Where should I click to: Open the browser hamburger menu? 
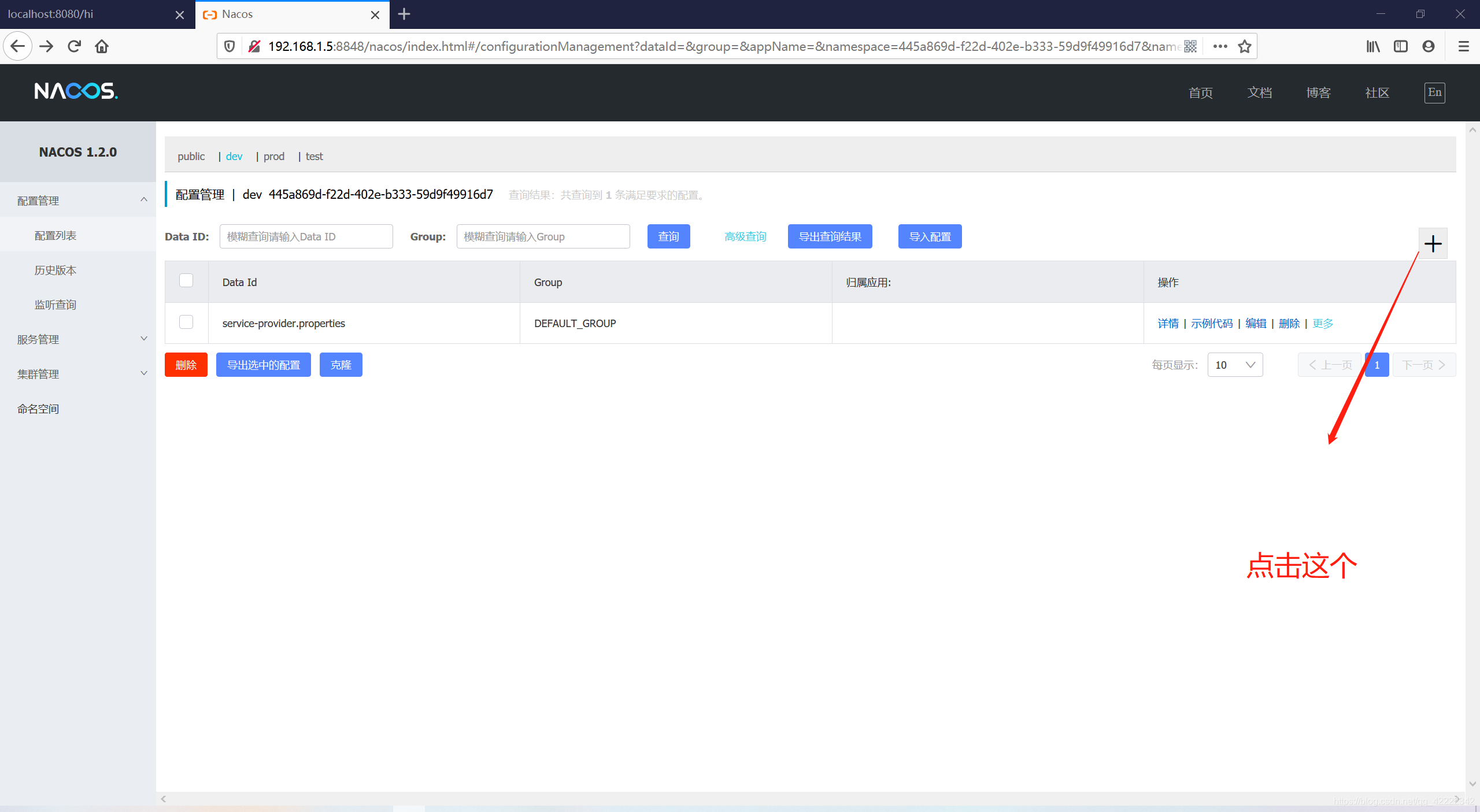1464,46
